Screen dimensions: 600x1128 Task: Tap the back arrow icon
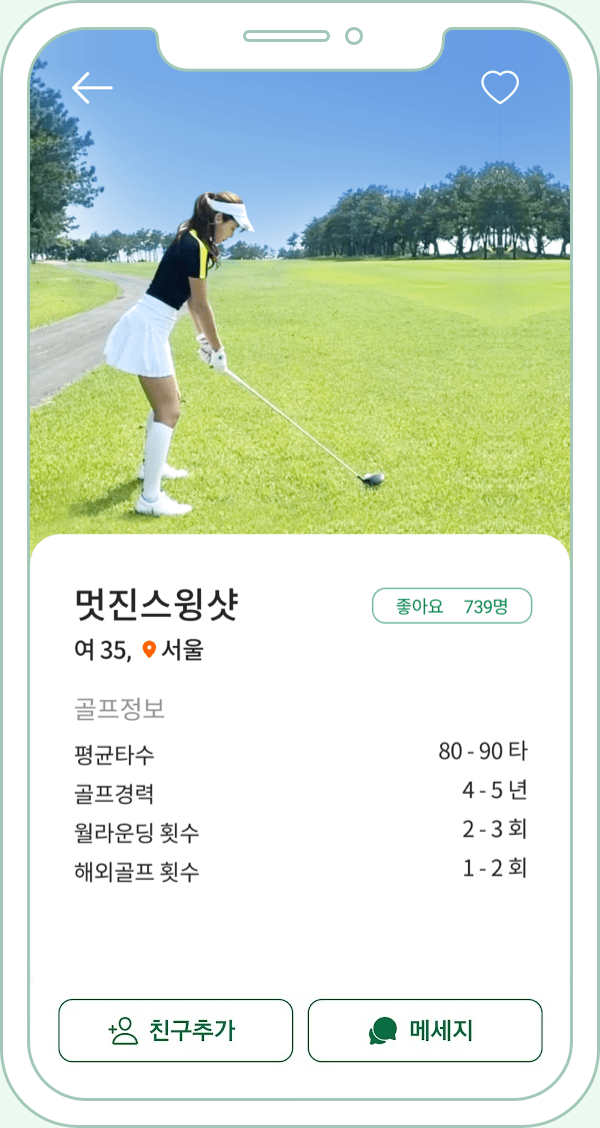coord(92,88)
